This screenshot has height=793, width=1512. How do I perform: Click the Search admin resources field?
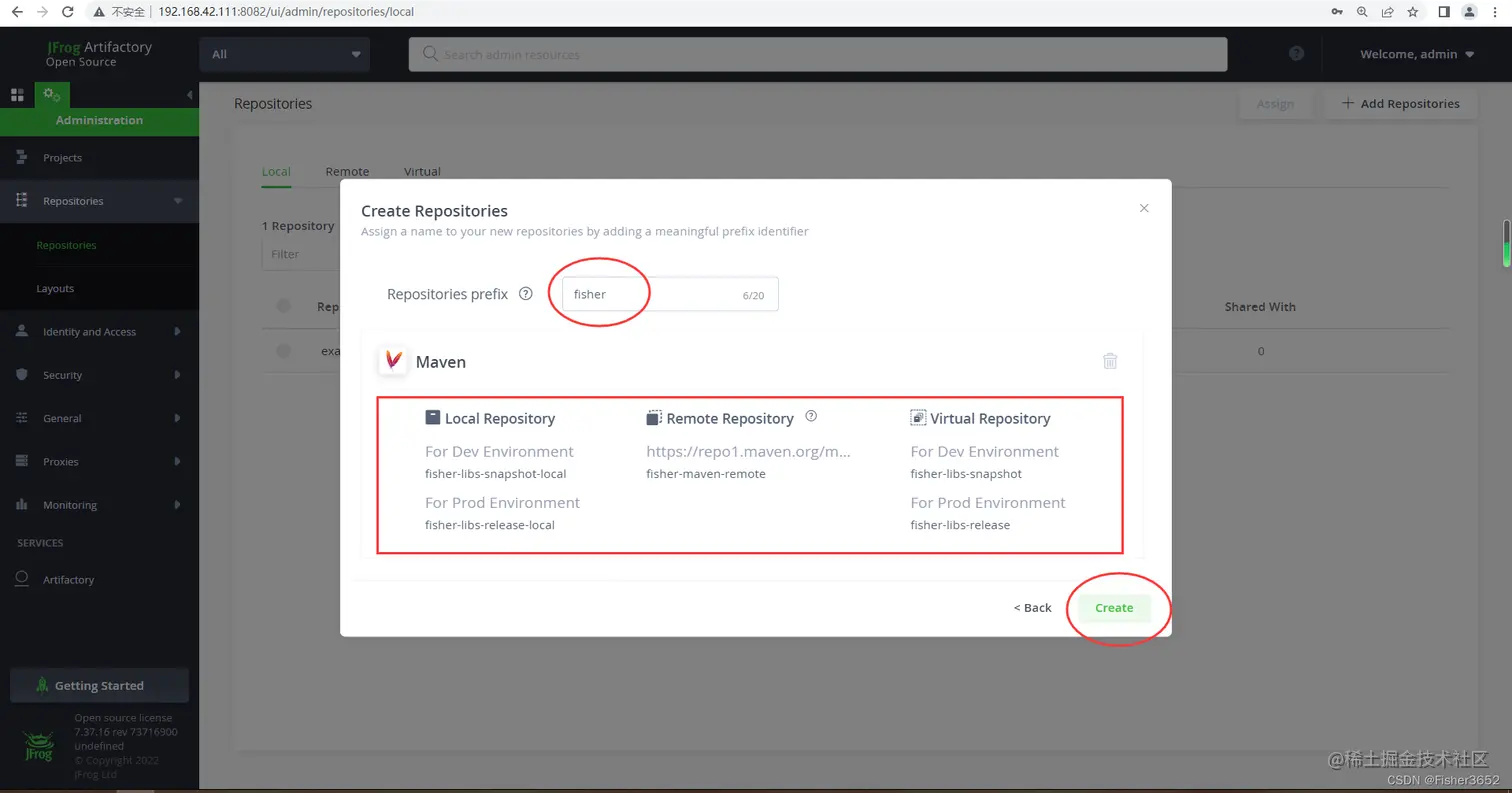(817, 54)
